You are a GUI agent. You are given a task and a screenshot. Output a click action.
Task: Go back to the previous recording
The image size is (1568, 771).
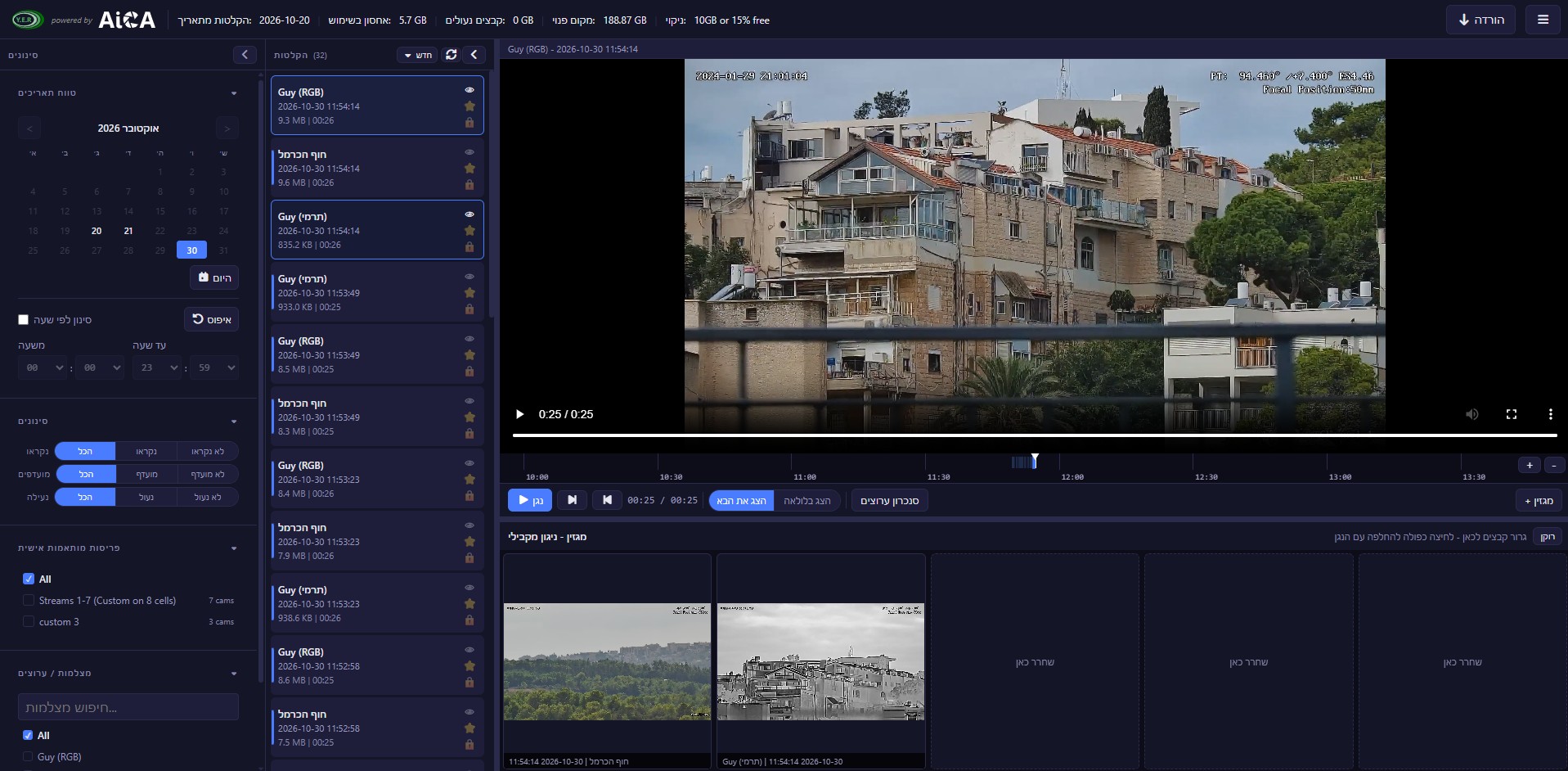(607, 500)
